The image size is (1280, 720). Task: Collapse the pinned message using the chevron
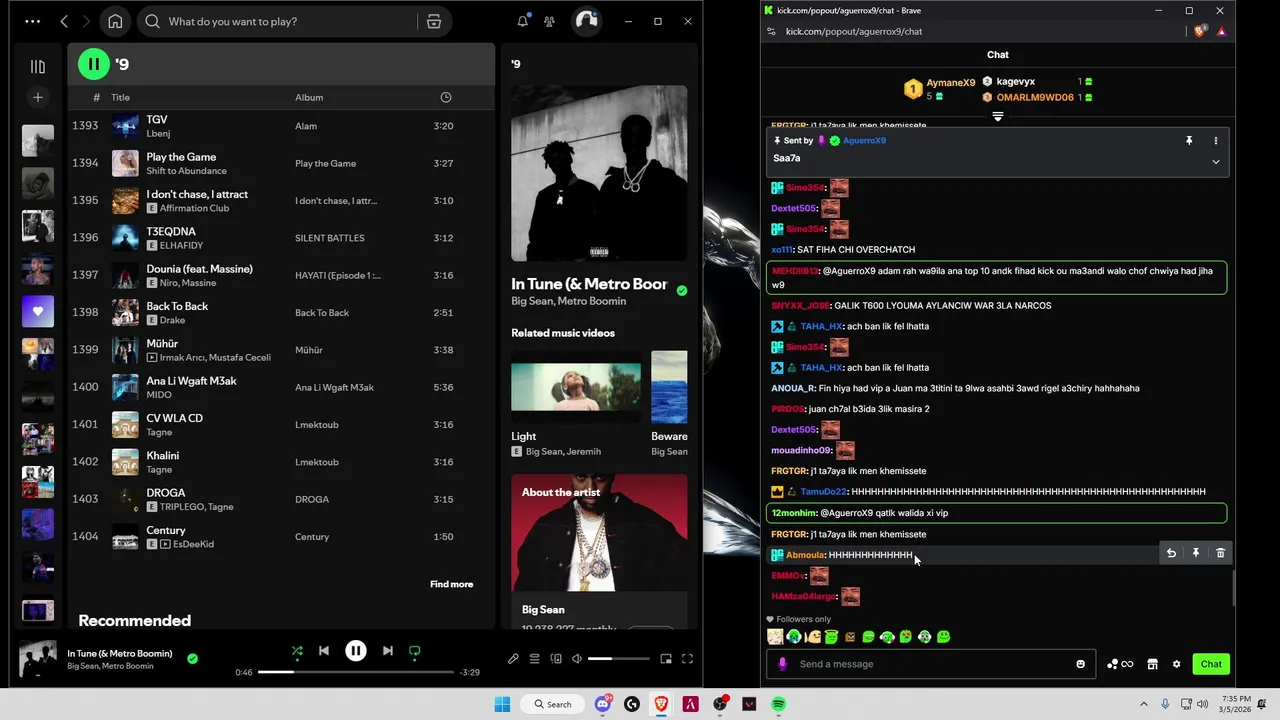pos(1216,161)
